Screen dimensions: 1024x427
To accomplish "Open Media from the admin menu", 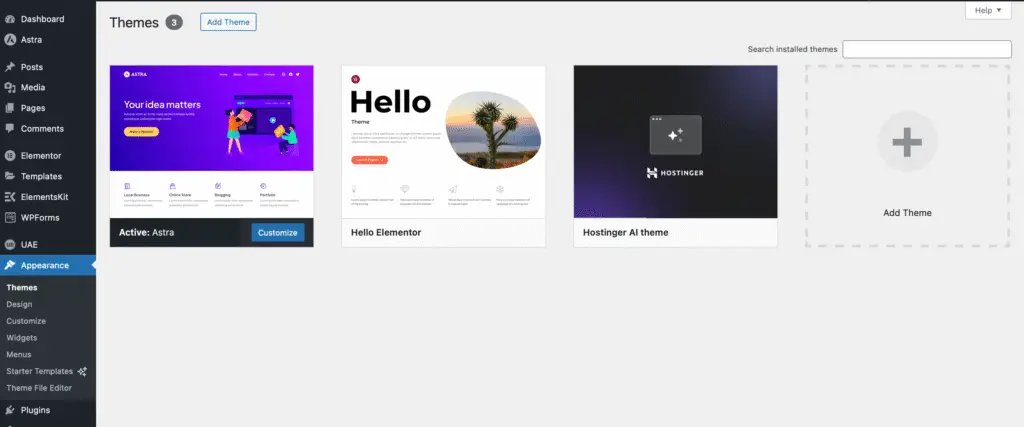I will [48, 87].
